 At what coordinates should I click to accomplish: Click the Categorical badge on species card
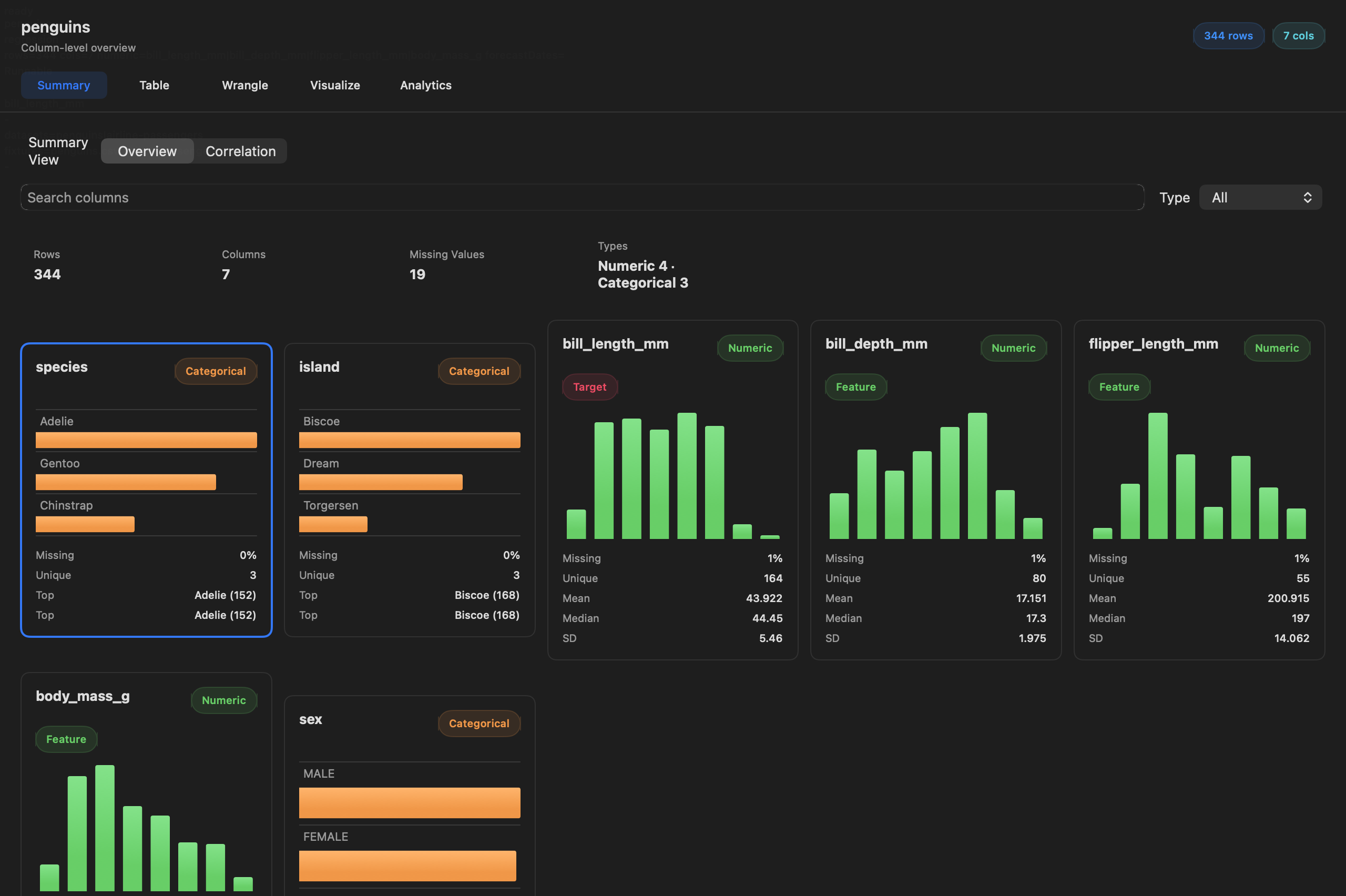[216, 371]
